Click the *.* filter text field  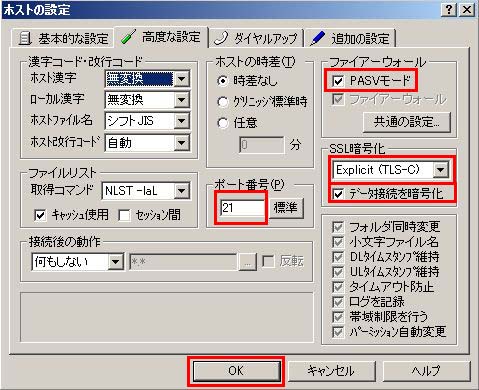click(x=183, y=262)
